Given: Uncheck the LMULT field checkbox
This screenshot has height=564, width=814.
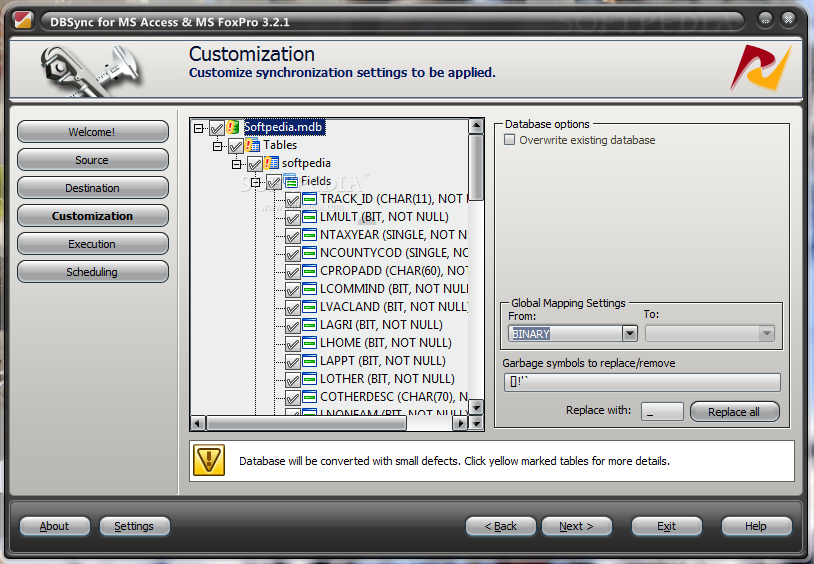Looking at the screenshot, I should [293, 218].
